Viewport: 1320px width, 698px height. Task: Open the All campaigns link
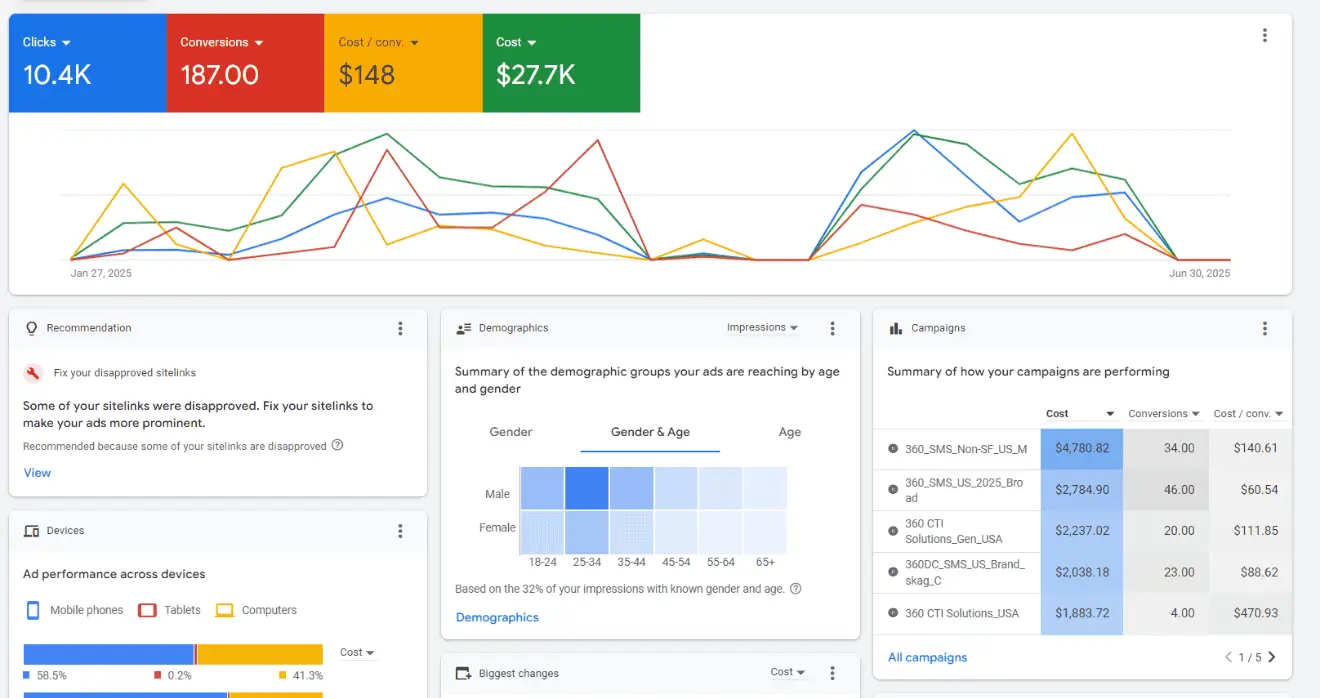(x=927, y=657)
